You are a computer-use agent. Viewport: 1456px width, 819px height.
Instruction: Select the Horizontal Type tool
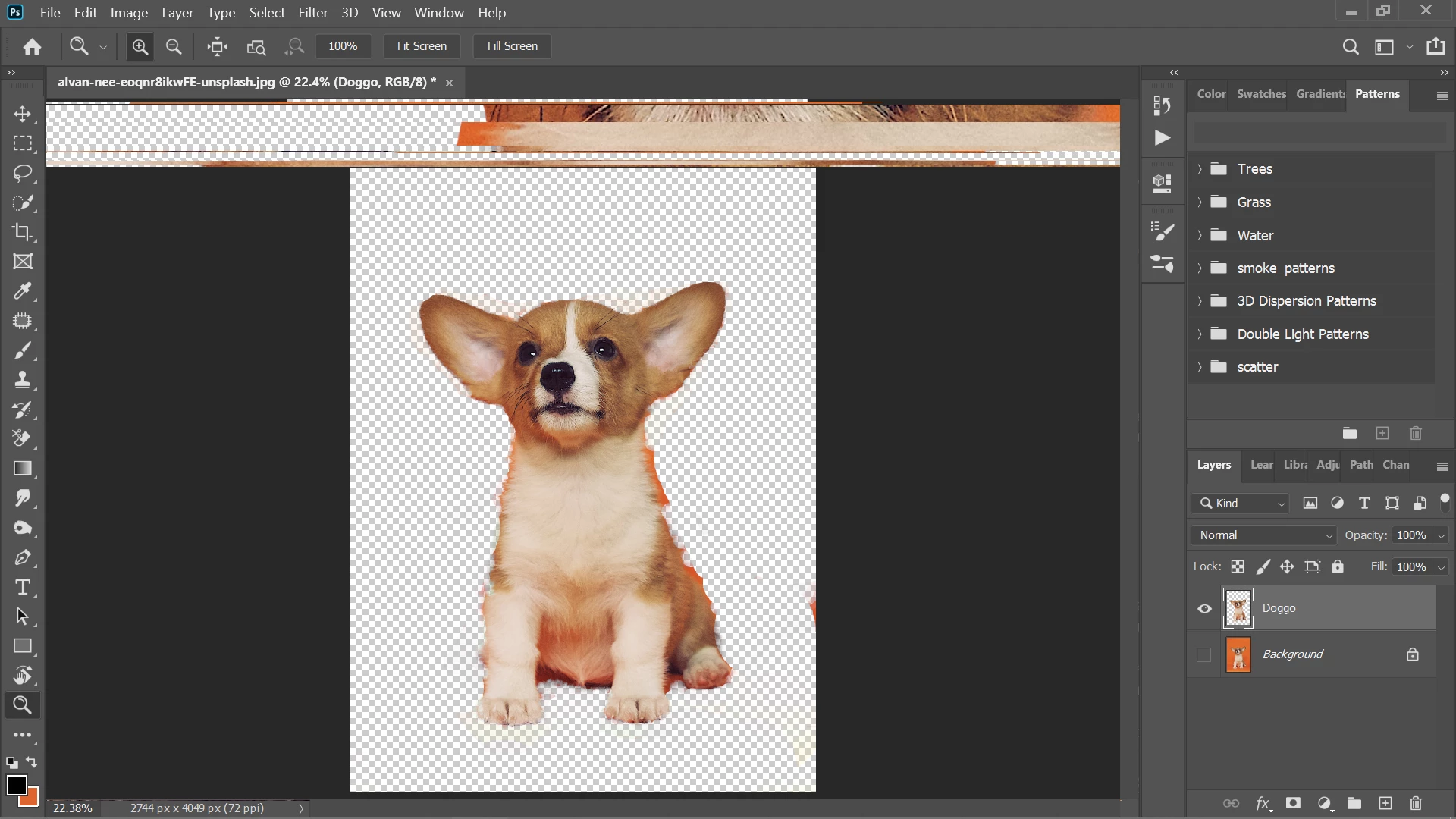23,588
